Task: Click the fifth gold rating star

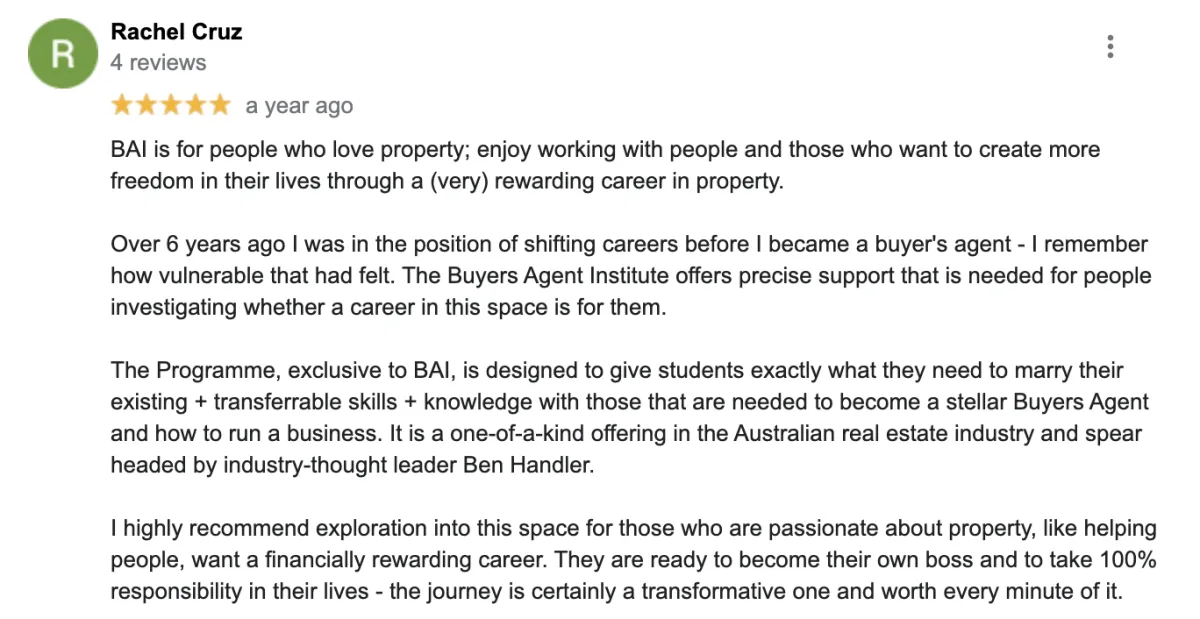Action: click(x=219, y=104)
